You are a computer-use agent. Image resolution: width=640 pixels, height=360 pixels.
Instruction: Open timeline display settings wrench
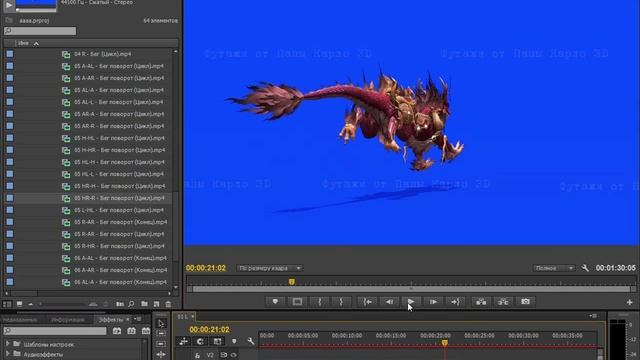(251, 341)
